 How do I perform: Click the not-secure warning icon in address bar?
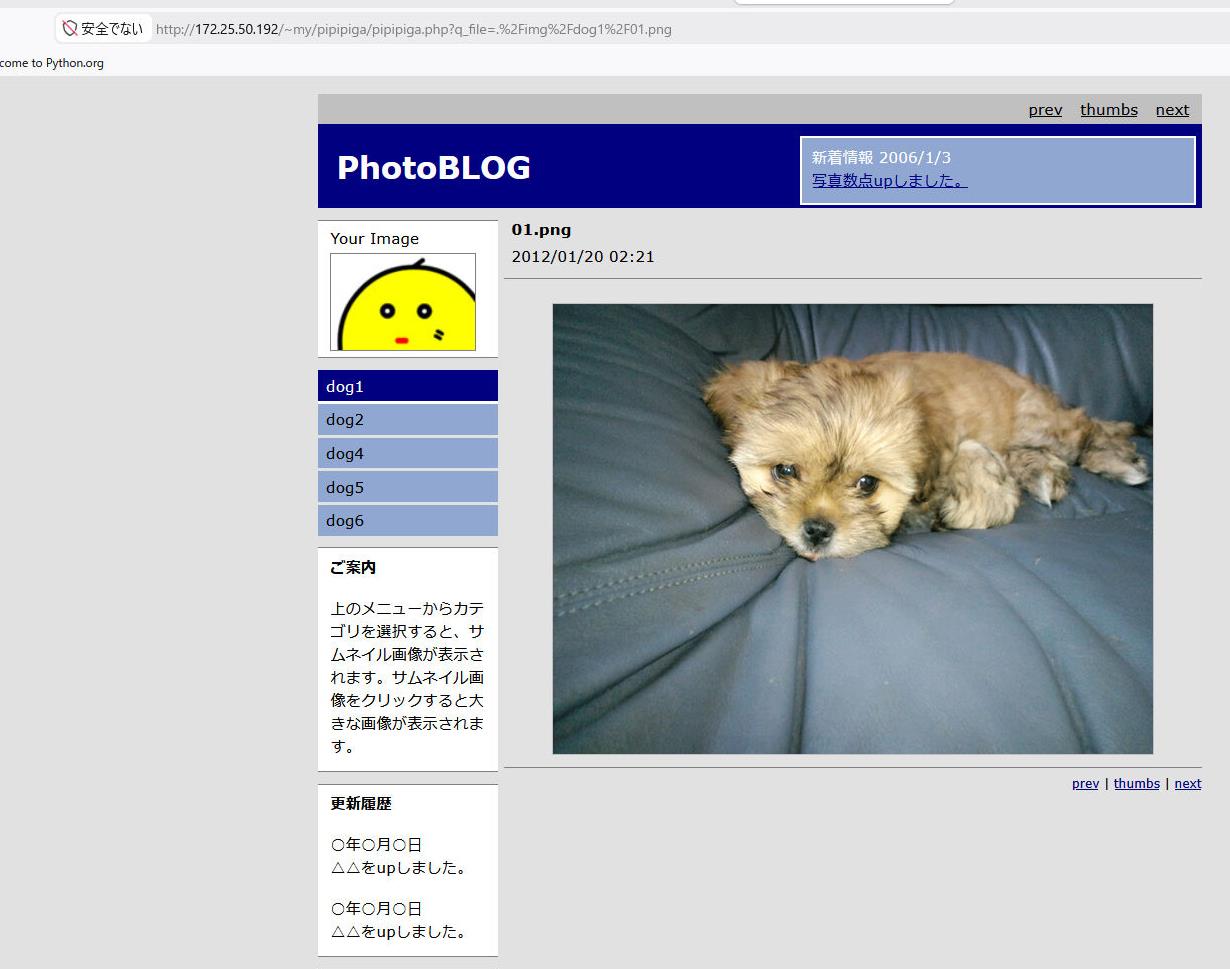coord(70,29)
